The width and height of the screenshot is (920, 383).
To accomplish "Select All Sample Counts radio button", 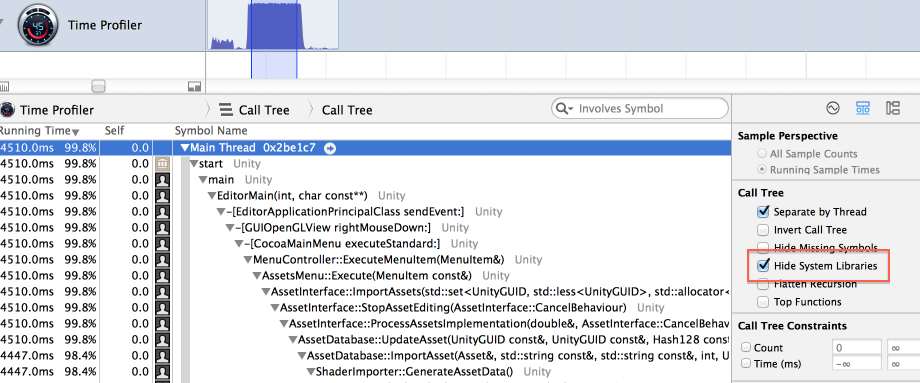I will click(x=762, y=154).
